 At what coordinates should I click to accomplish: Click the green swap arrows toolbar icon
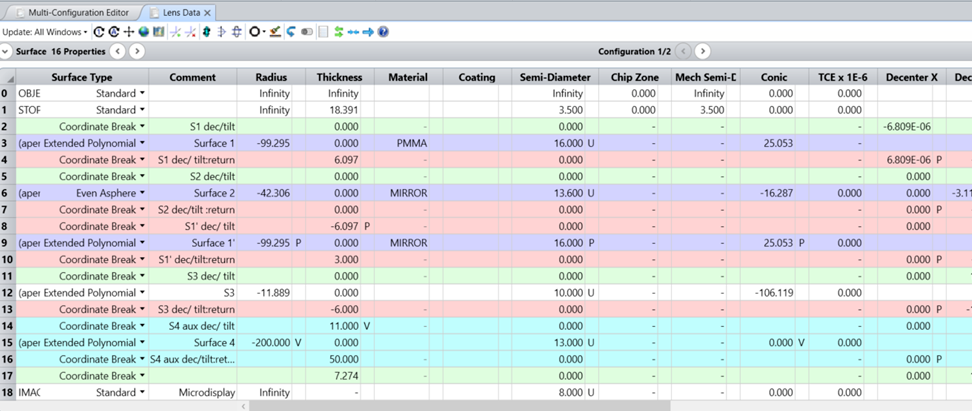click(x=339, y=32)
